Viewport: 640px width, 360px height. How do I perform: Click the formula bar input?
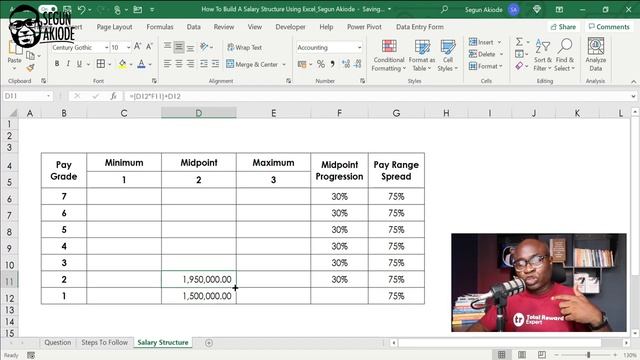(378, 96)
